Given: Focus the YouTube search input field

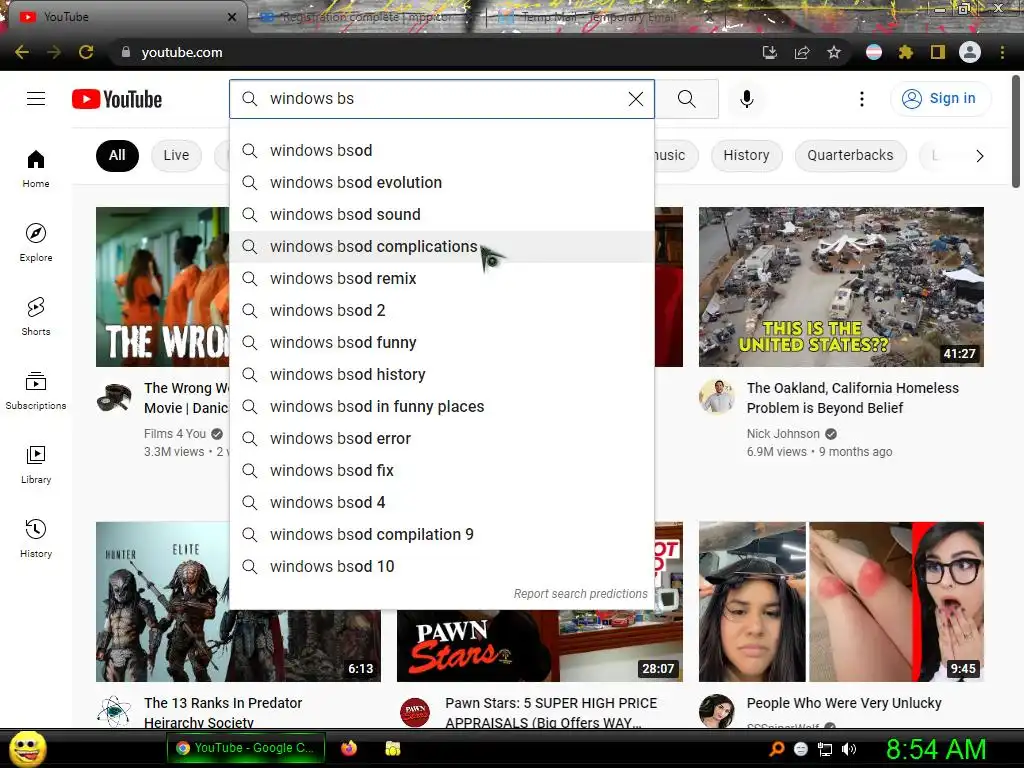Looking at the screenshot, I should pyautogui.click(x=444, y=99).
